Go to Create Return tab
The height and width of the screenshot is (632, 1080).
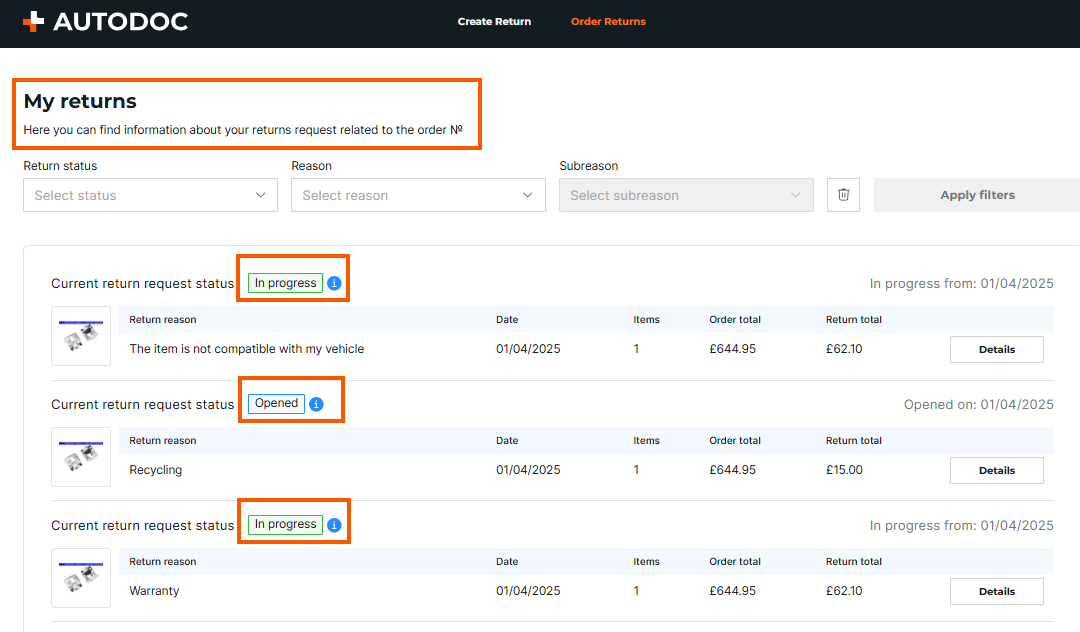click(x=494, y=21)
